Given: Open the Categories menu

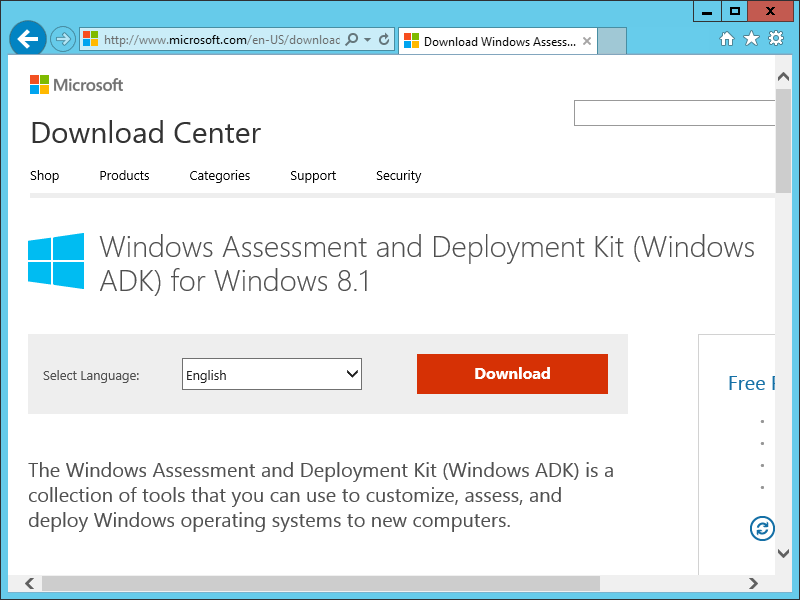Looking at the screenshot, I should (220, 176).
